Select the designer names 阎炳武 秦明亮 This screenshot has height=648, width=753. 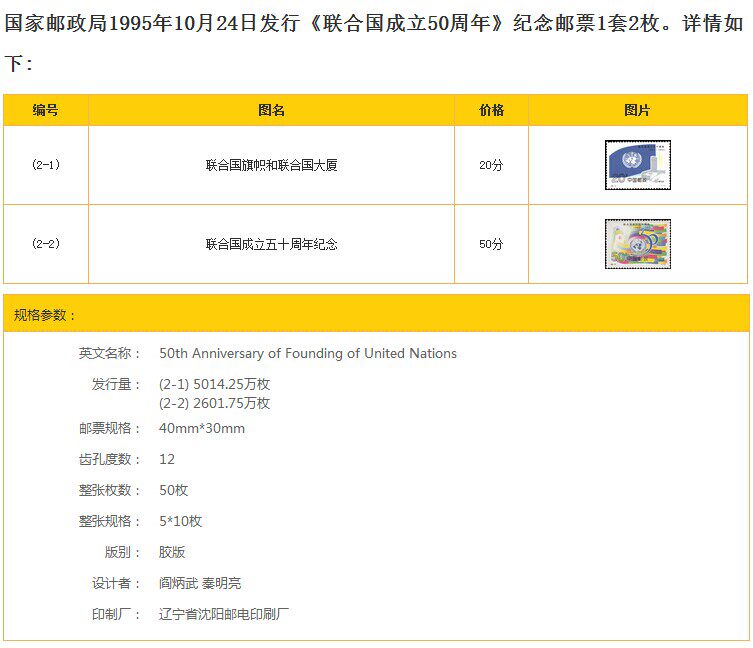pos(200,583)
